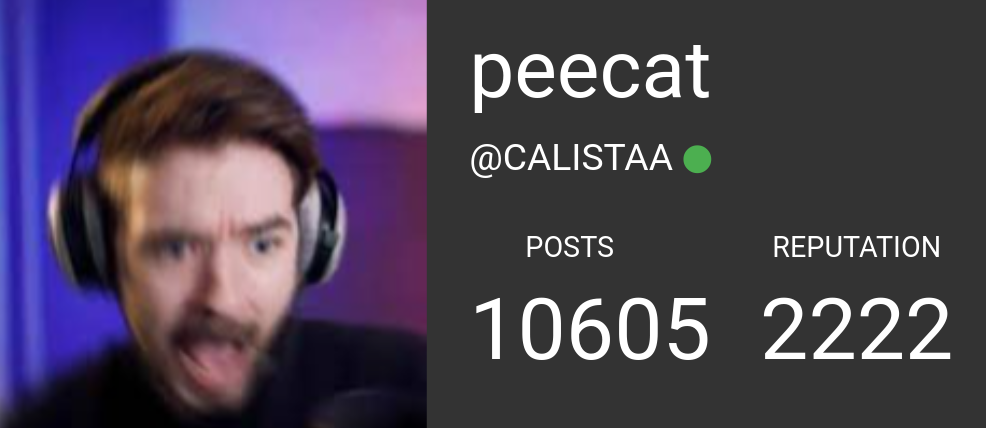Viewport: 986px width, 428px height.
Task: Open peecat's profile picture
Action: (213, 214)
